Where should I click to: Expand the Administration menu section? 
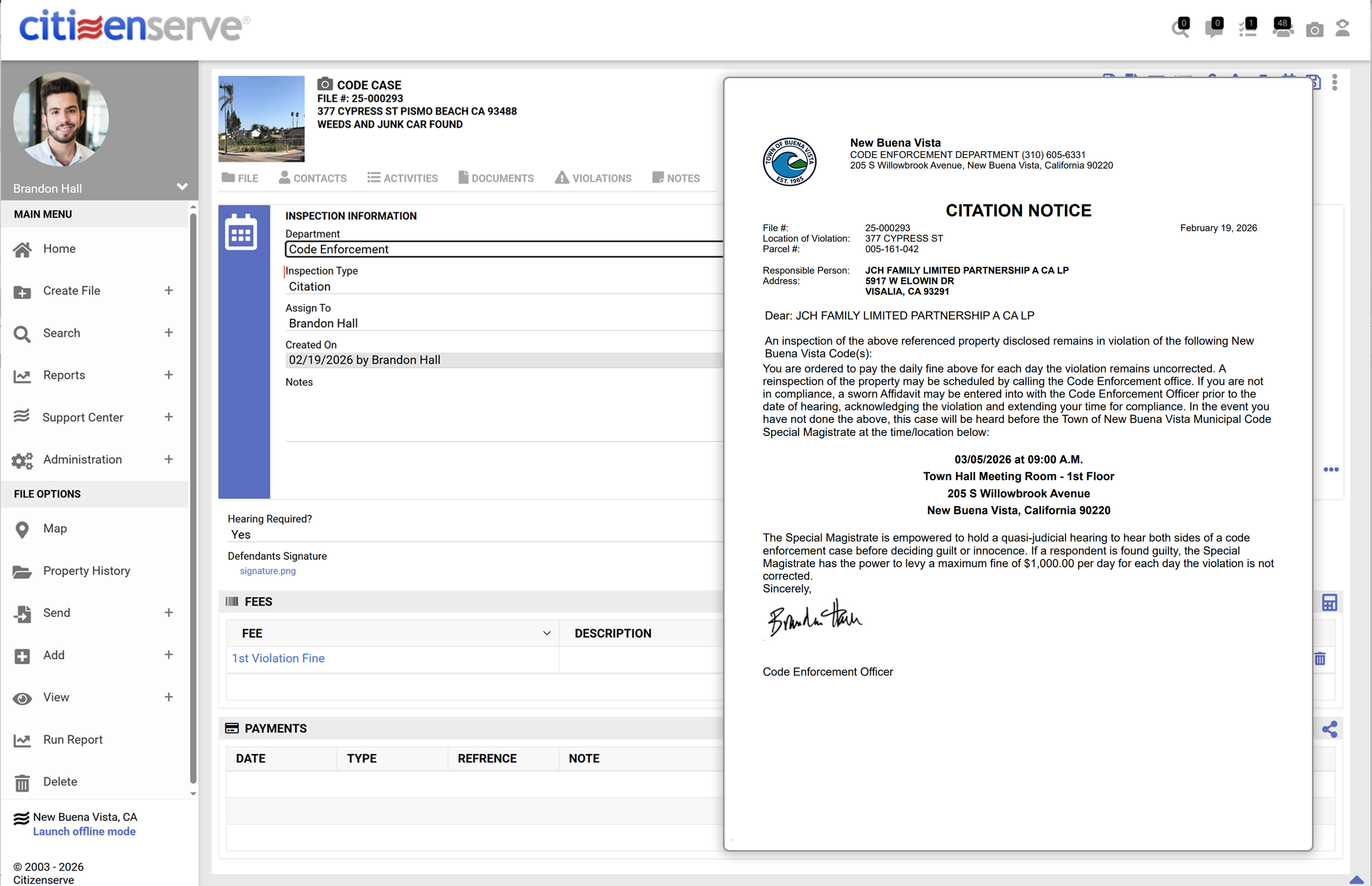83,459
